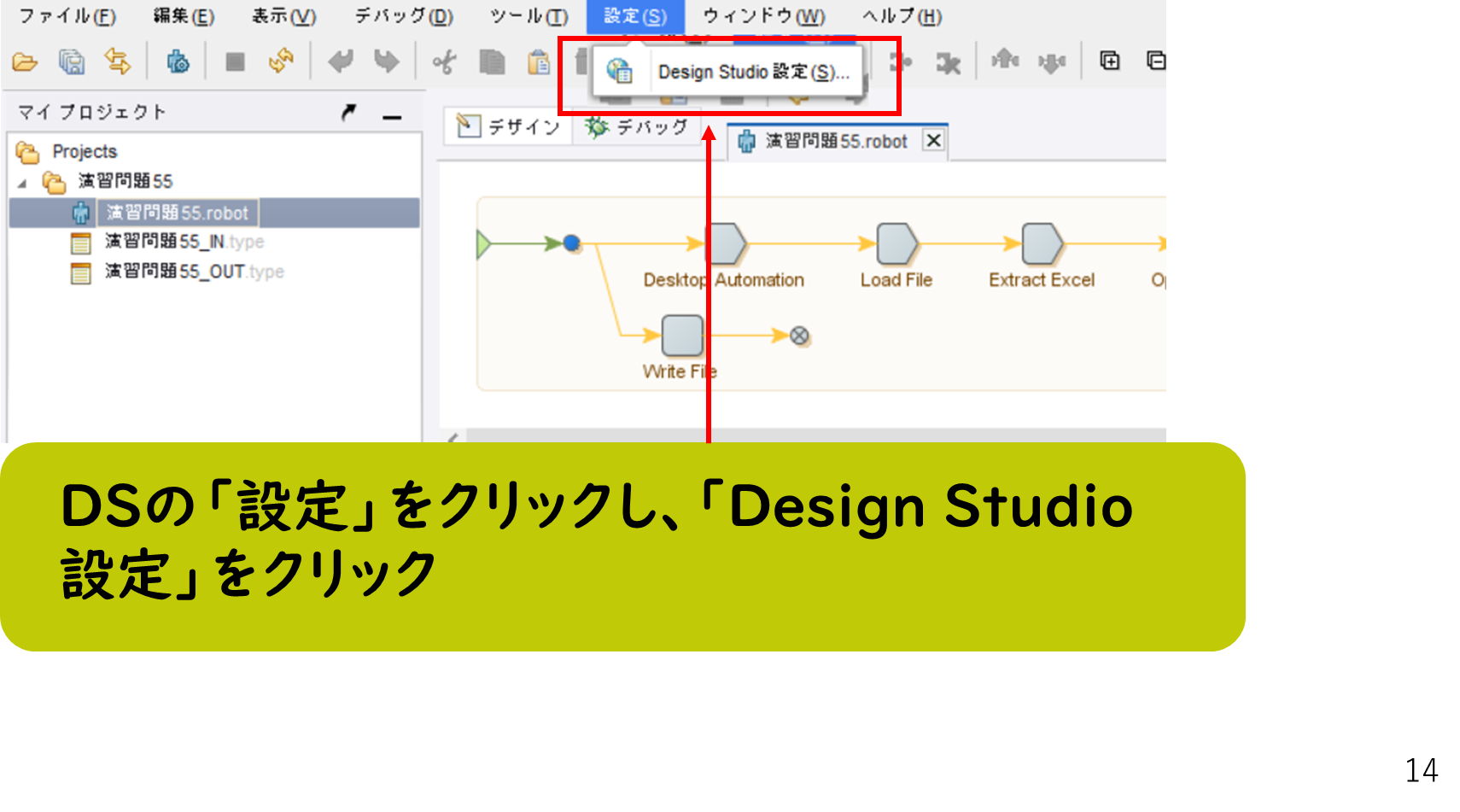Screen dimensions: 1460x812
Task: Click the expand all plus icon
Action: [x=1110, y=61]
